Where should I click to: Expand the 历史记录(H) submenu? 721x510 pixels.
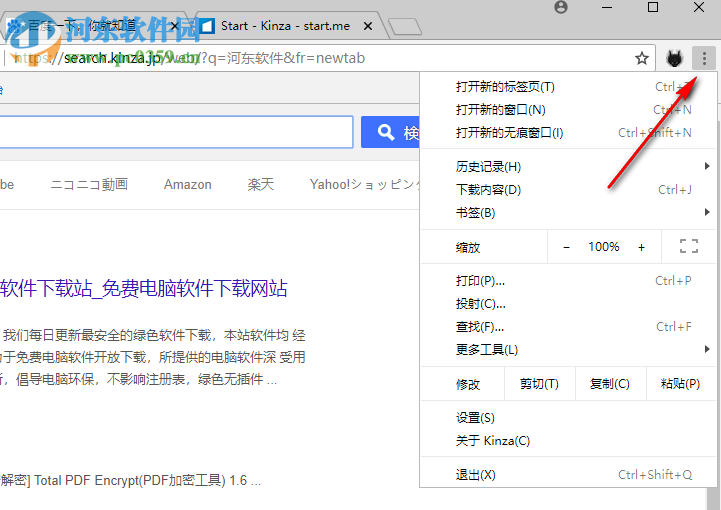point(568,166)
